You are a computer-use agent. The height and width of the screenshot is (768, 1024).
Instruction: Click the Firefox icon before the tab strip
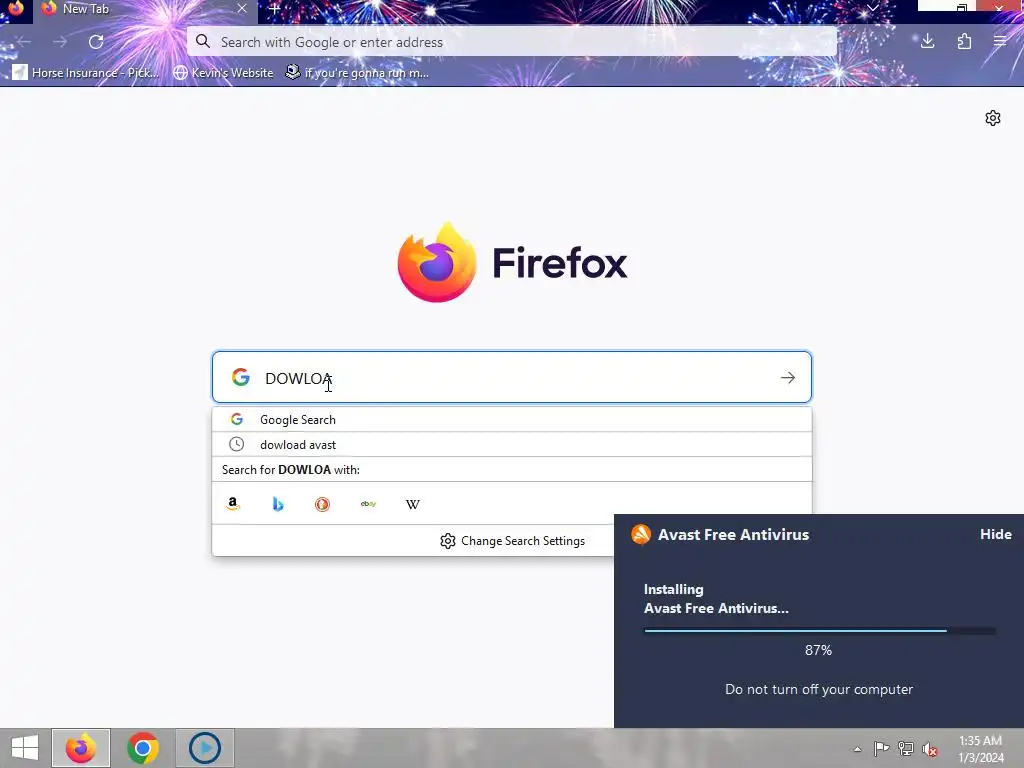pos(16,8)
